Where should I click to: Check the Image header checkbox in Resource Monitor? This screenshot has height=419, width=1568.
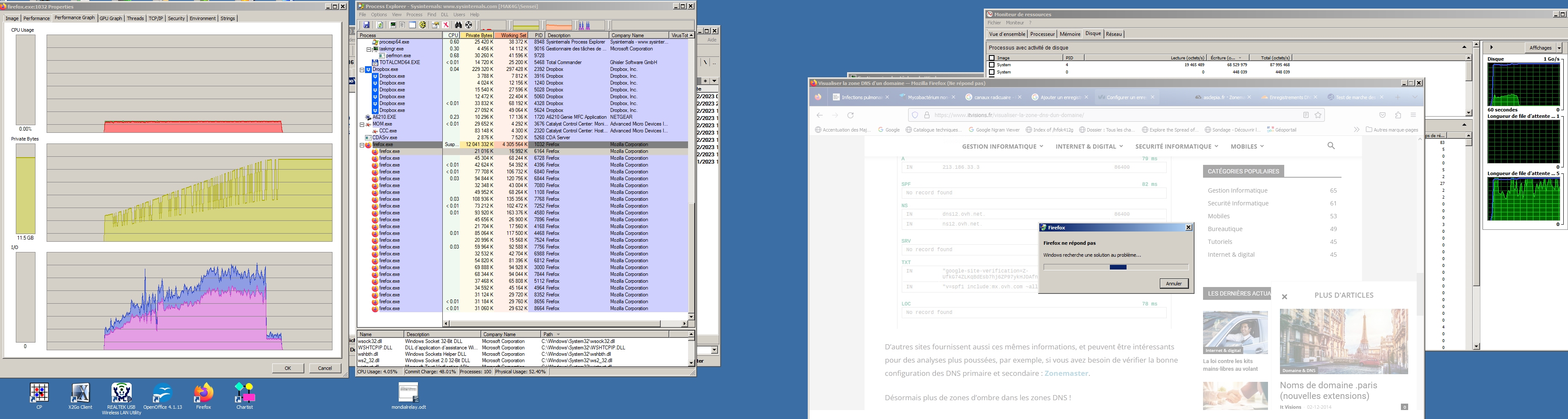pos(991,58)
